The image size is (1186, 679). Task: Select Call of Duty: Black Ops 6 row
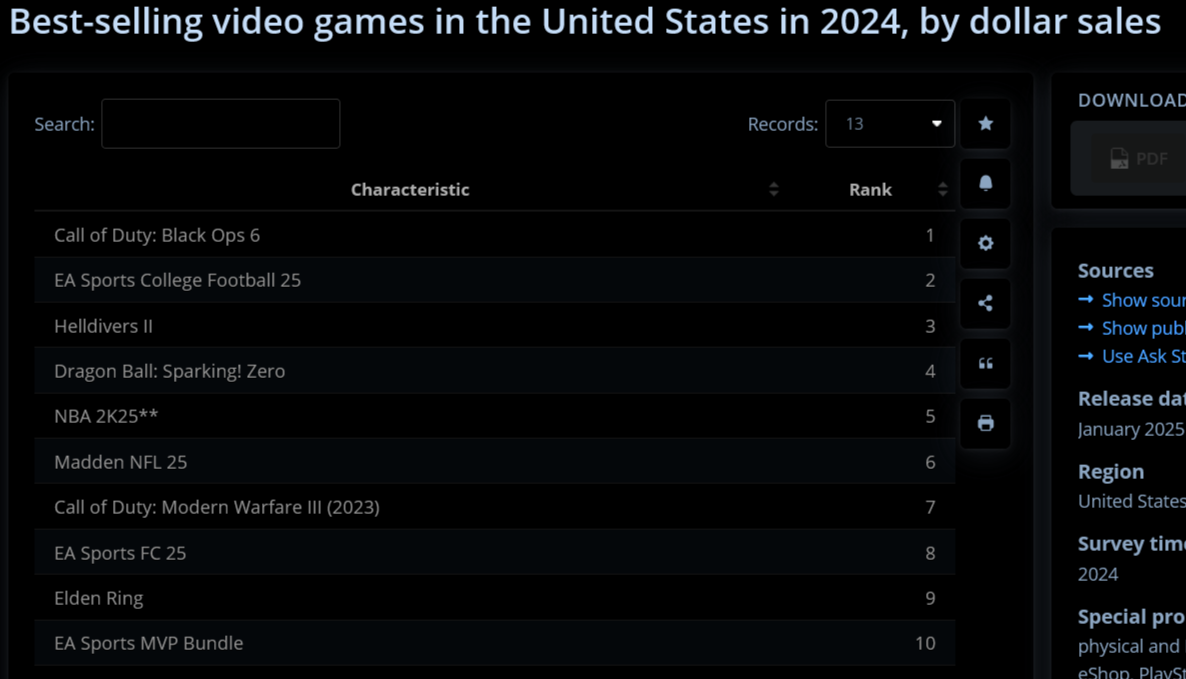point(495,235)
